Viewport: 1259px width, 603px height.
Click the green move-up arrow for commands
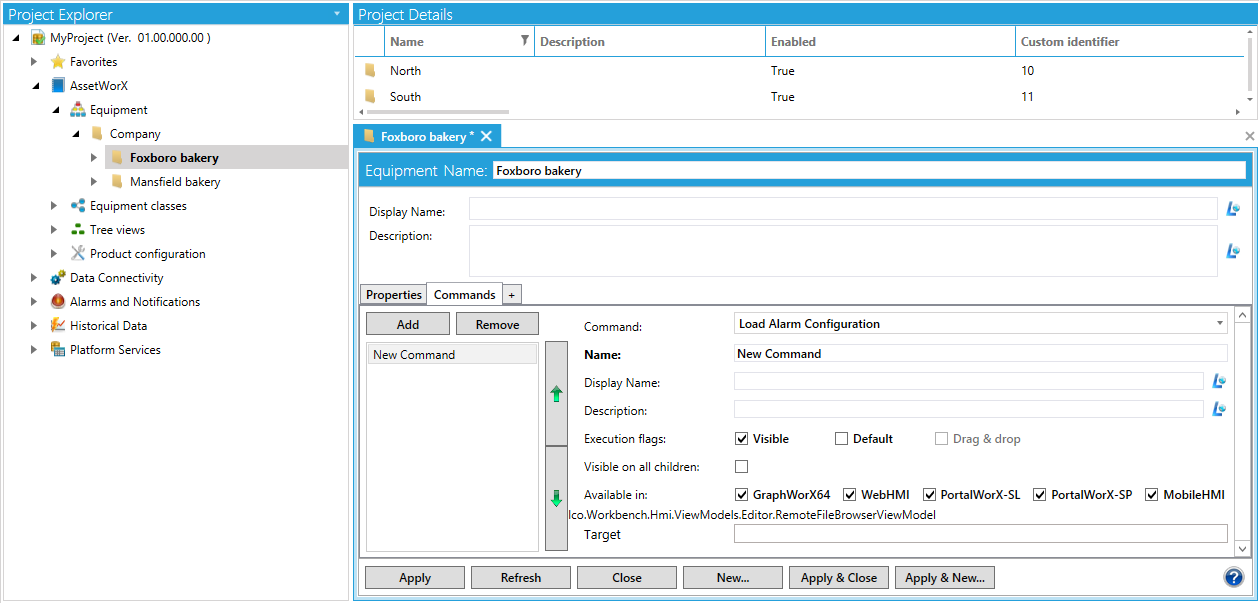pyautogui.click(x=556, y=395)
